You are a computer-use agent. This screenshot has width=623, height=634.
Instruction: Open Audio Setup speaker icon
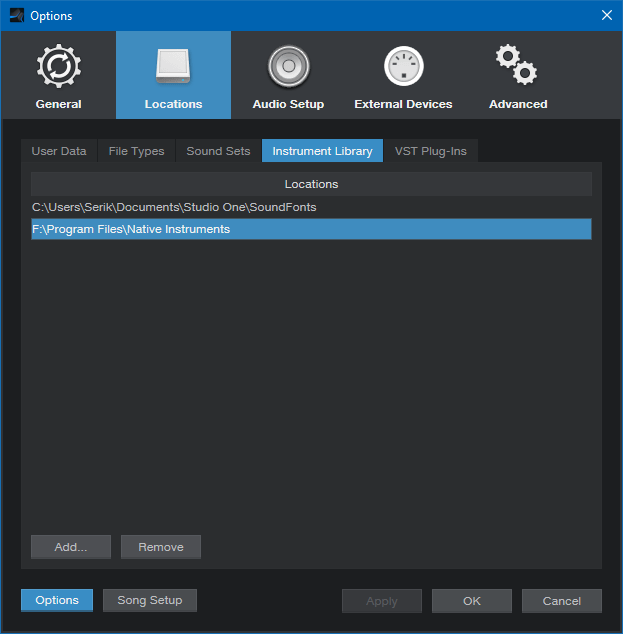(288, 66)
